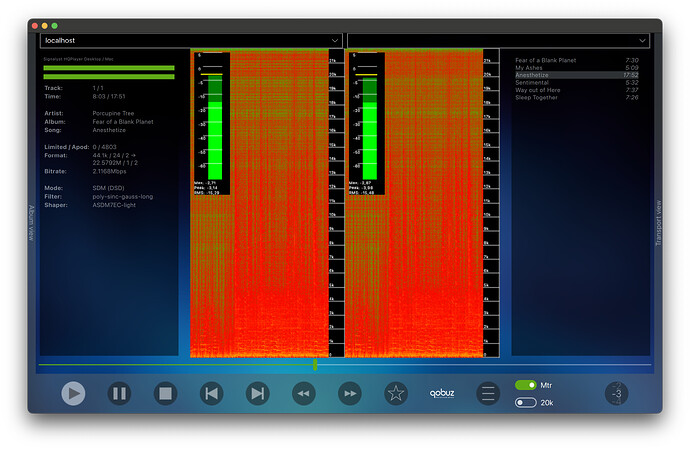The image size is (690, 450).
Task: Maximize the window with green button
Action: (55, 26)
